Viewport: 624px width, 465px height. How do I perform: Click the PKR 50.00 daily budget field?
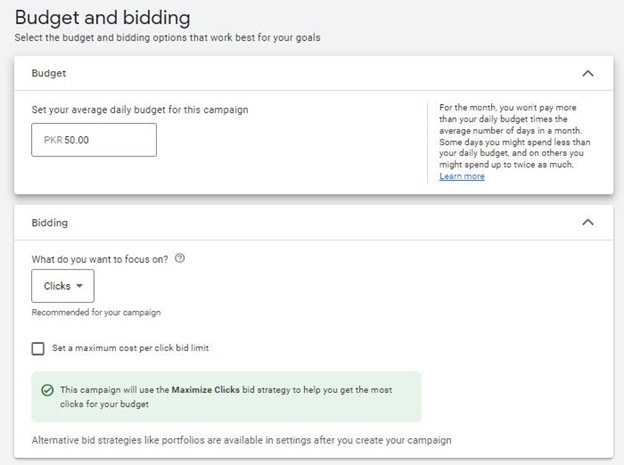[x=94, y=140]
